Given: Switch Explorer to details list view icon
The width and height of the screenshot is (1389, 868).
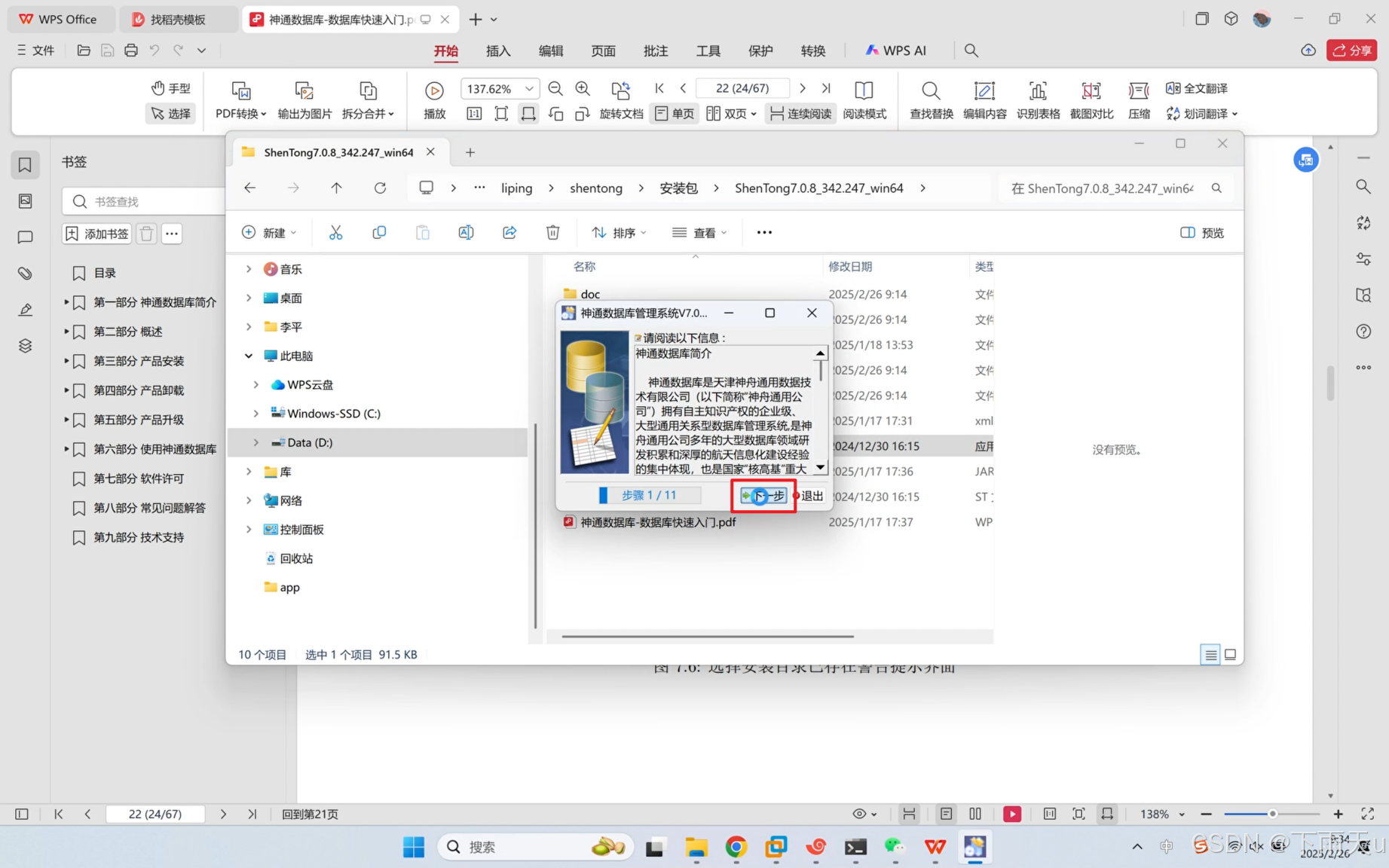Looking at the screenshot, I should click(1210, 655).
